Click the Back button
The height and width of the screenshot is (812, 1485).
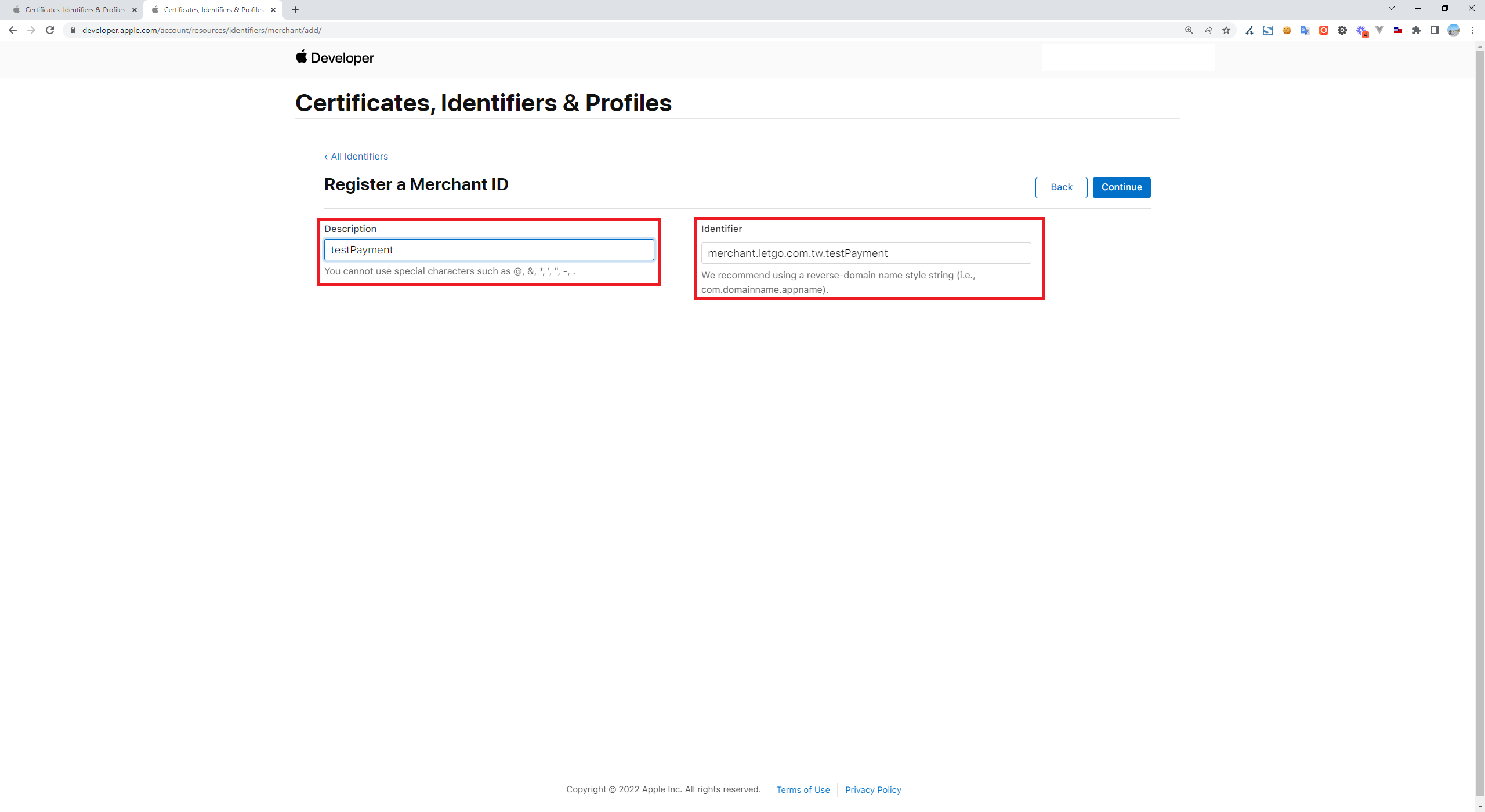click(x=1061, y=187)
